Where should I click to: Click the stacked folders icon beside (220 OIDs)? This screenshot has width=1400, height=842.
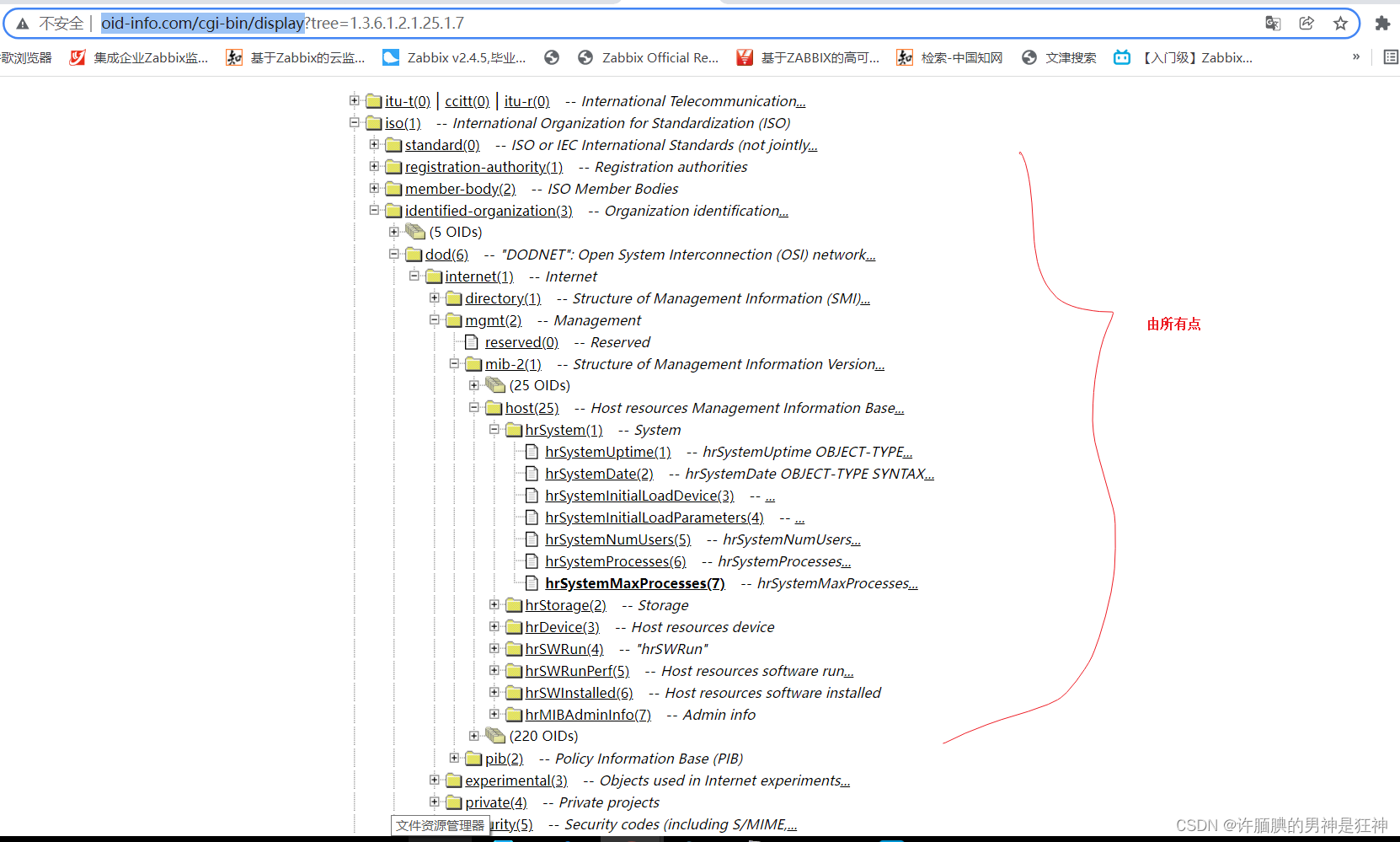(x=495, y=736)
